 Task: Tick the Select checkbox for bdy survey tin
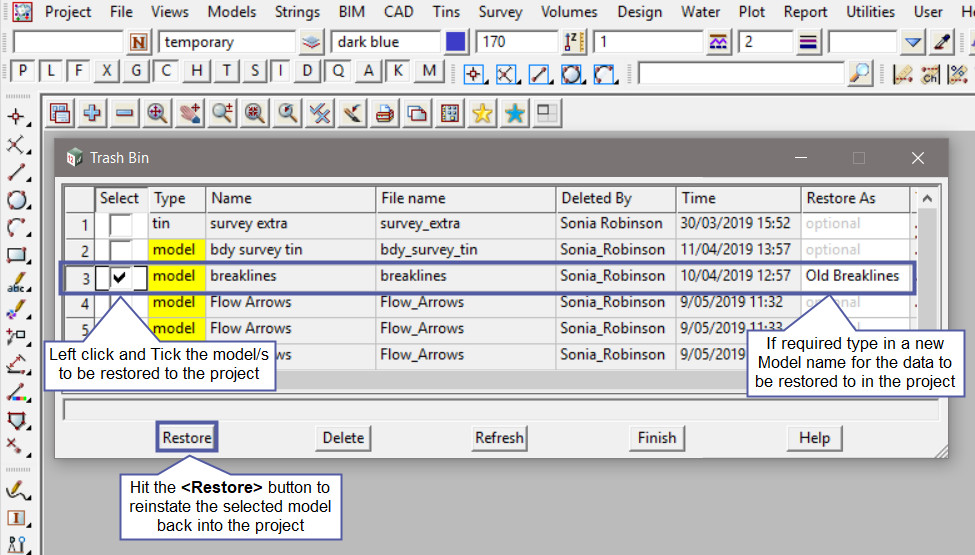pos(120,250)
